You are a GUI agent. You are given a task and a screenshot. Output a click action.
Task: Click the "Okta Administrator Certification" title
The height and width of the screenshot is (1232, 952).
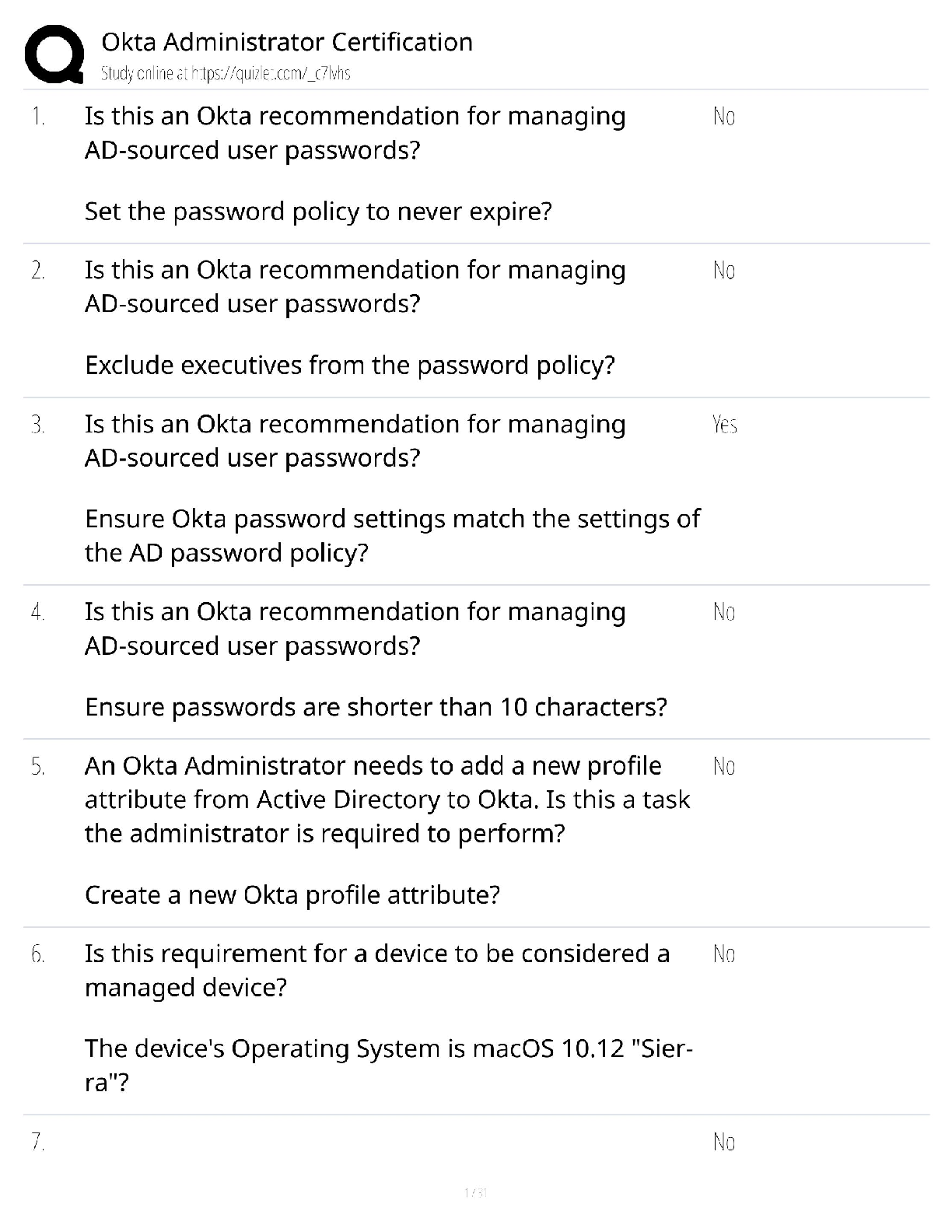tap(287, 42)
